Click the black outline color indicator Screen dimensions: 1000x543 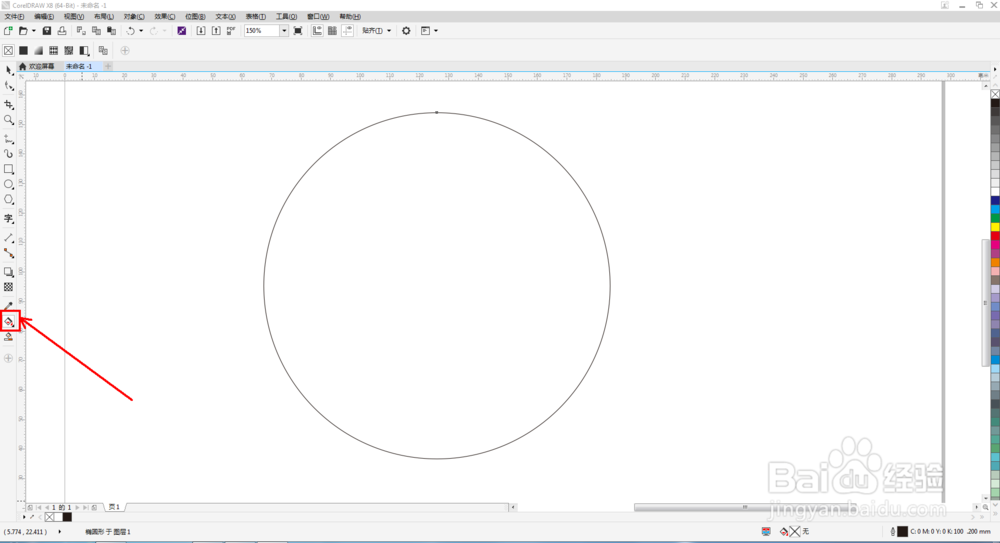(x=902, y=532)
